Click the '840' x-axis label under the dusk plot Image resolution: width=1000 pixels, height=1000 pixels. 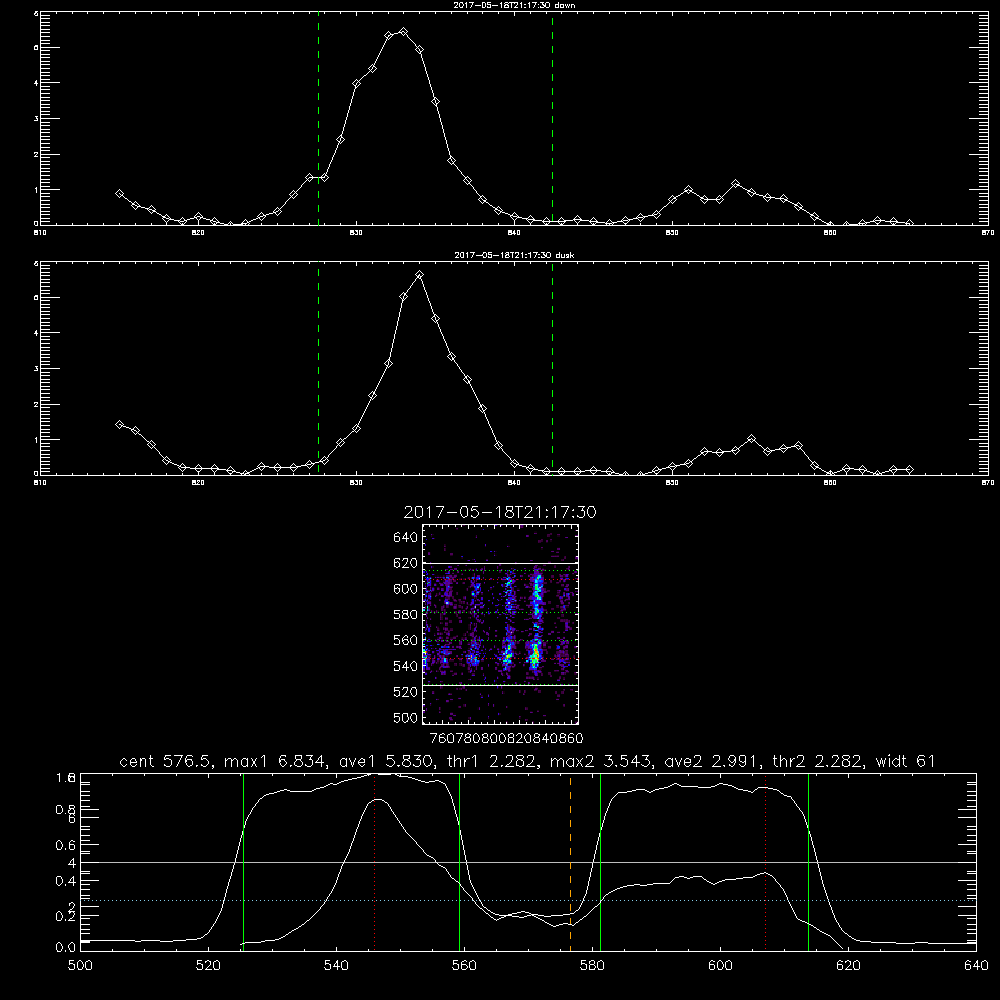(x=513, y=483)
